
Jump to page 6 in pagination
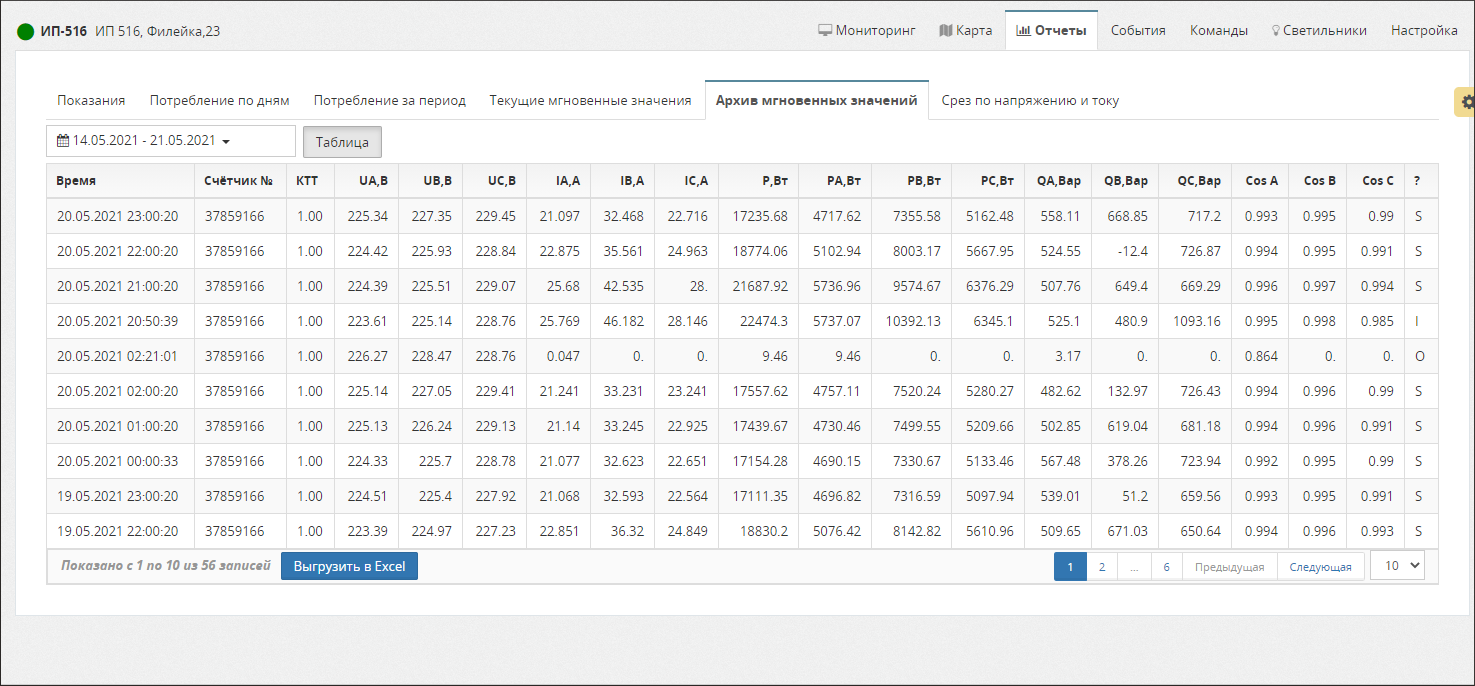[x=1166, y=567]
